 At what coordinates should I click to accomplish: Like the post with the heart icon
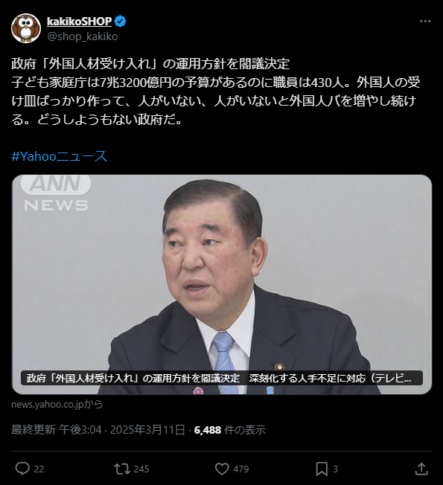coord(222,469)
